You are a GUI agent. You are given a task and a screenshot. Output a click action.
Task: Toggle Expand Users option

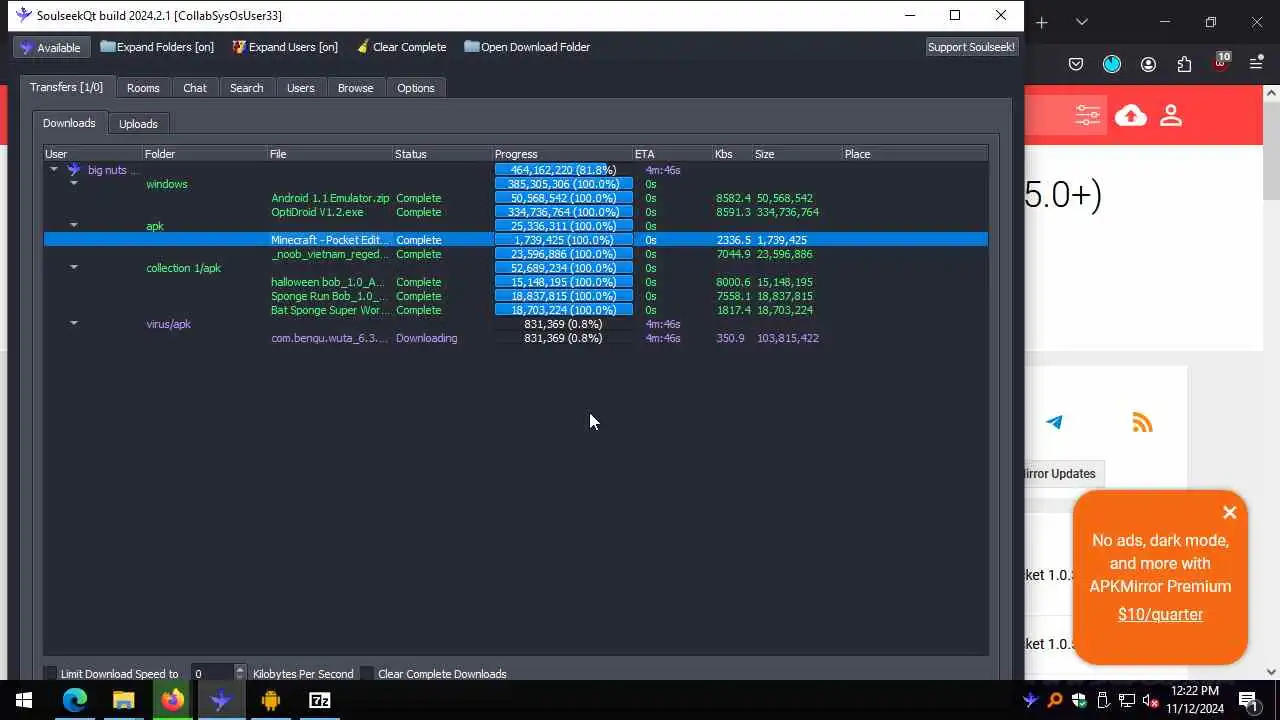click(285, 47)
